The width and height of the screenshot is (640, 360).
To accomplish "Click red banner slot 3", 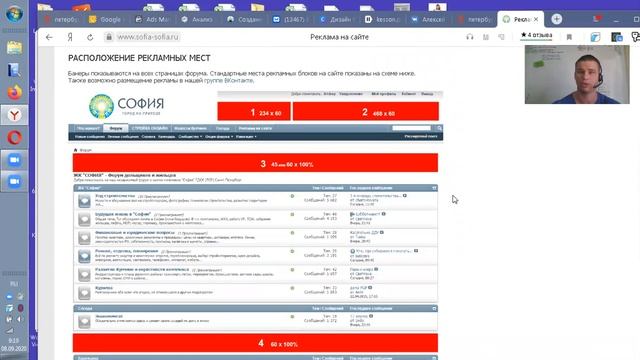I will (255, 163).
